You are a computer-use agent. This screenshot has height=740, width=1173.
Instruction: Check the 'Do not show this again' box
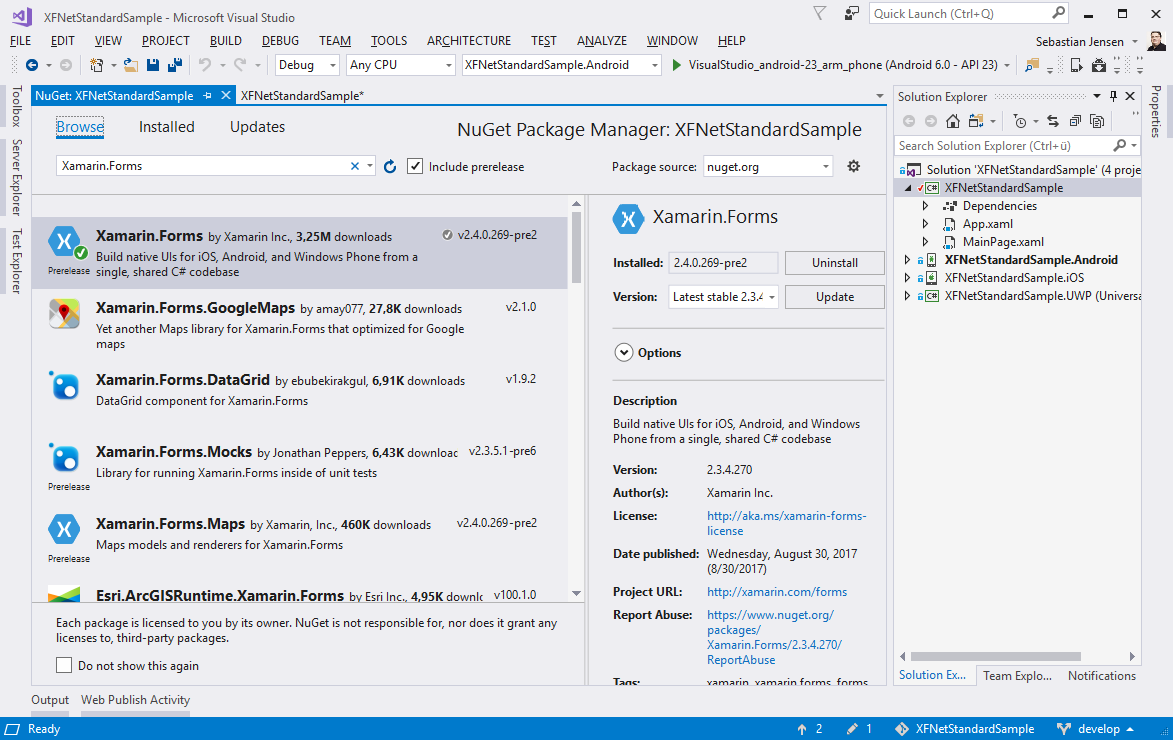click(64, 665)
